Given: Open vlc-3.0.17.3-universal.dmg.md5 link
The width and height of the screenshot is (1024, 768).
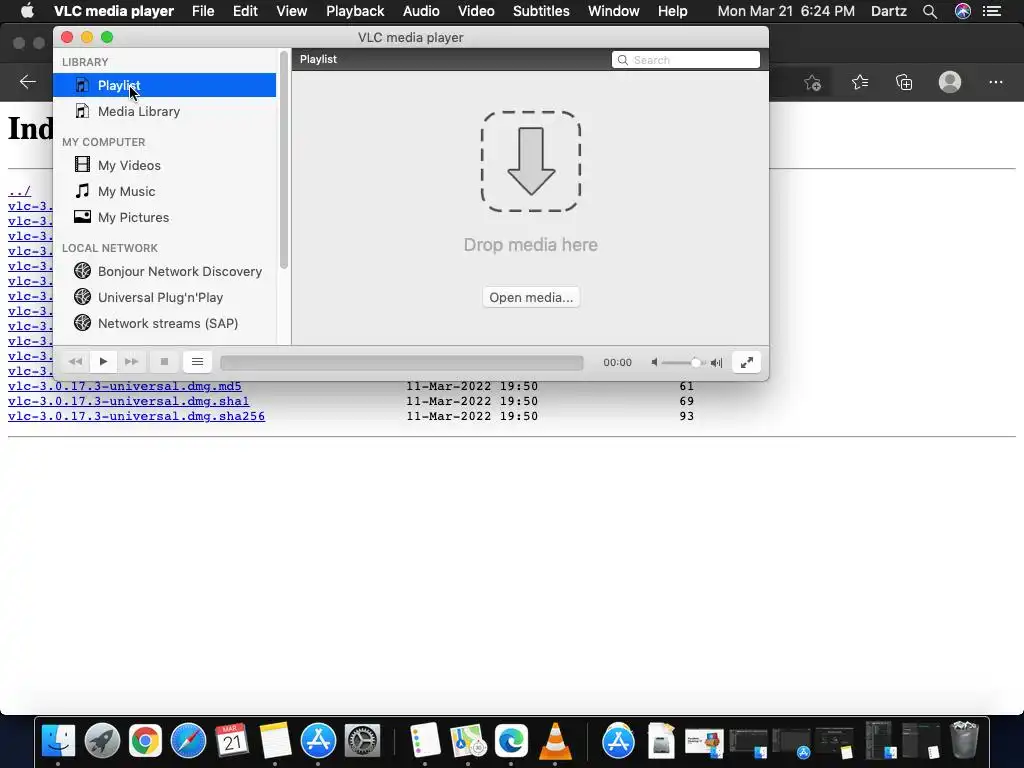Looking at the screenshot, I should 125,386.
